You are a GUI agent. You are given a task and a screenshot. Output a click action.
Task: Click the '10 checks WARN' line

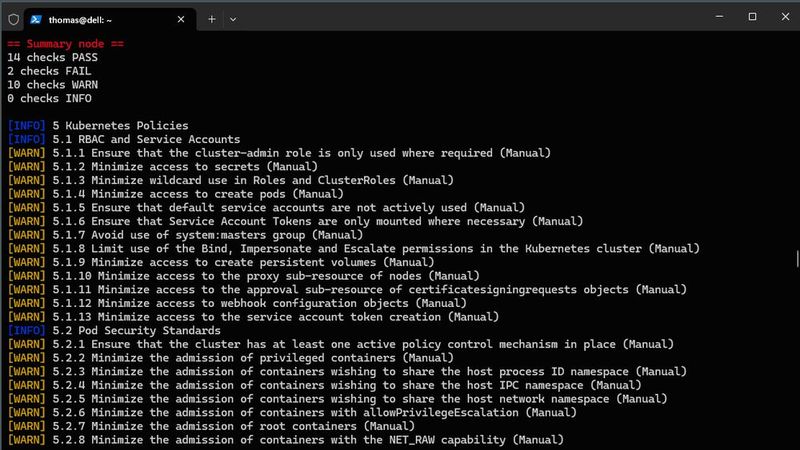53,85
